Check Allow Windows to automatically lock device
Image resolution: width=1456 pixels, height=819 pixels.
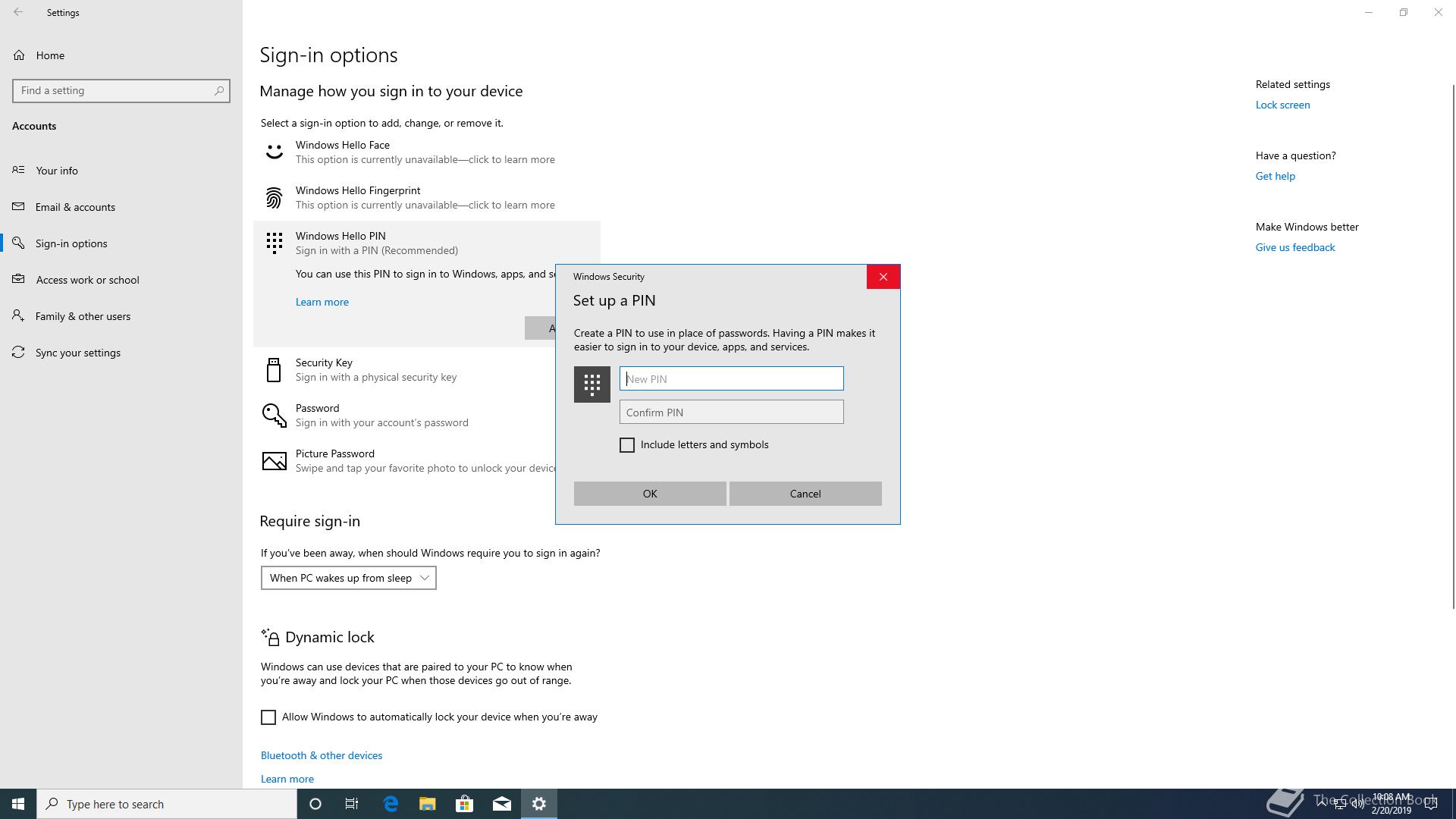(268, 717)
